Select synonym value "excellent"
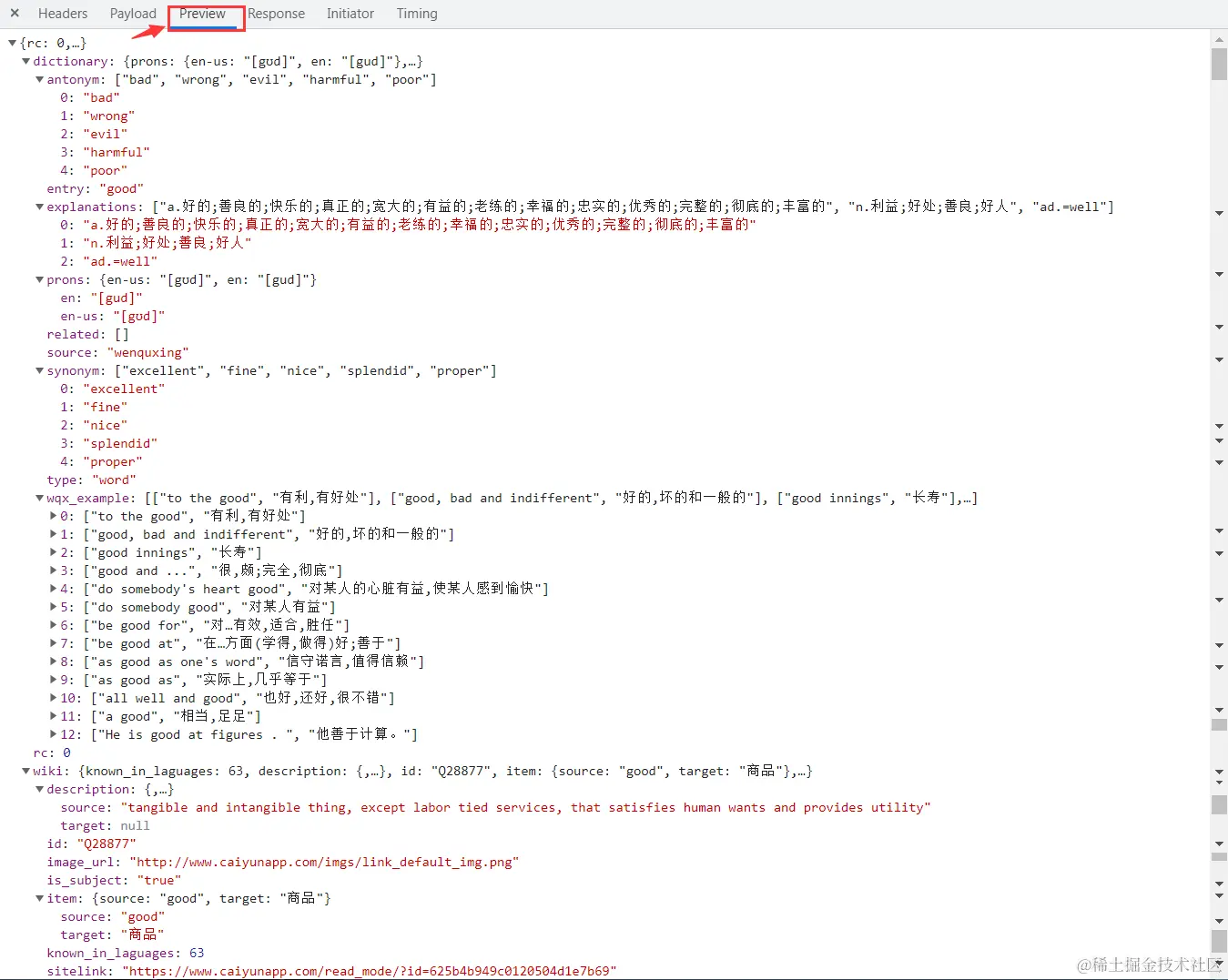The width and height of the screenshot is (1228, 980). (124, 389)
